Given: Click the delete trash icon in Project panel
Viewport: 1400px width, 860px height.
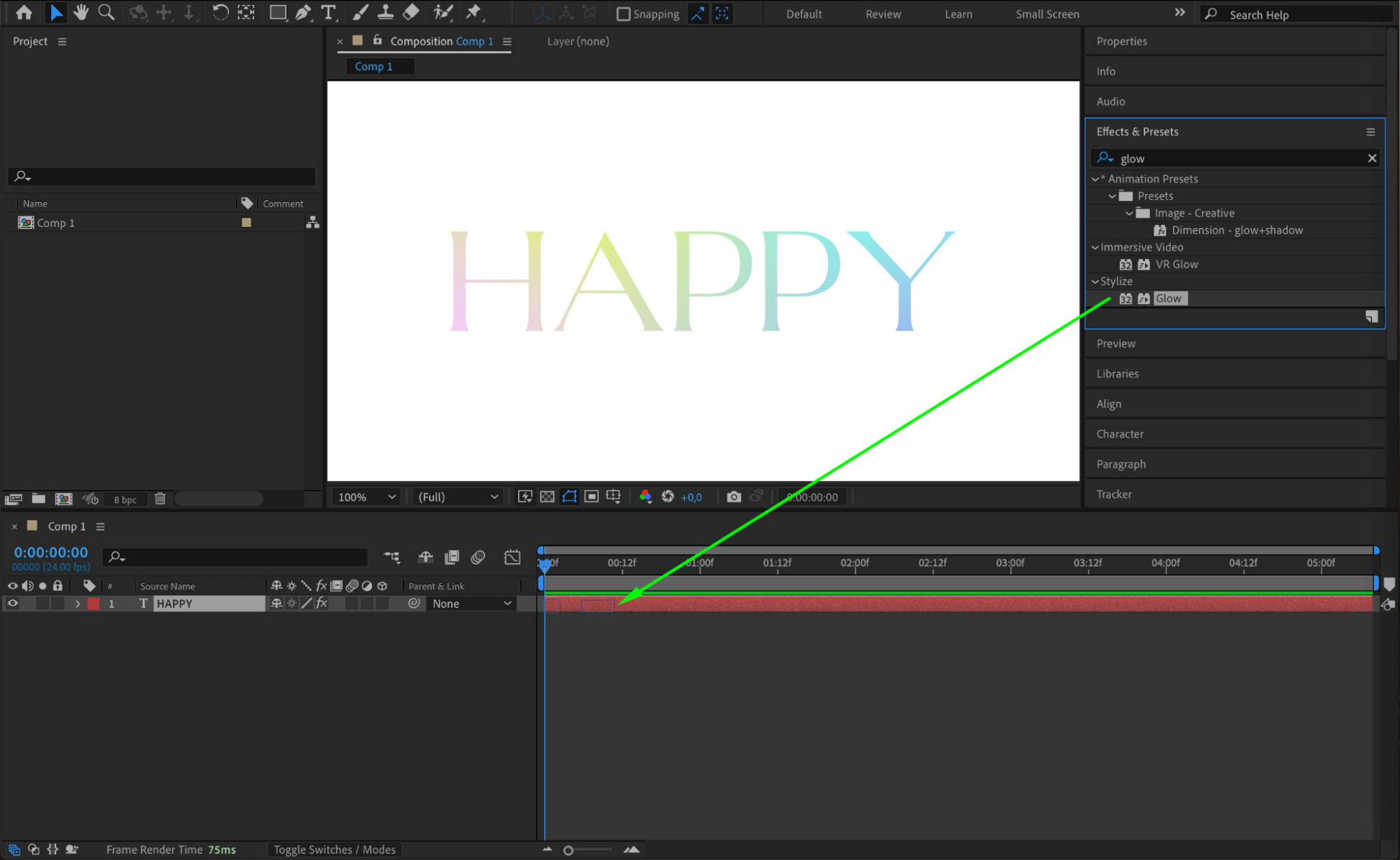Looking at the screenshot, I should tap(160, 499).
